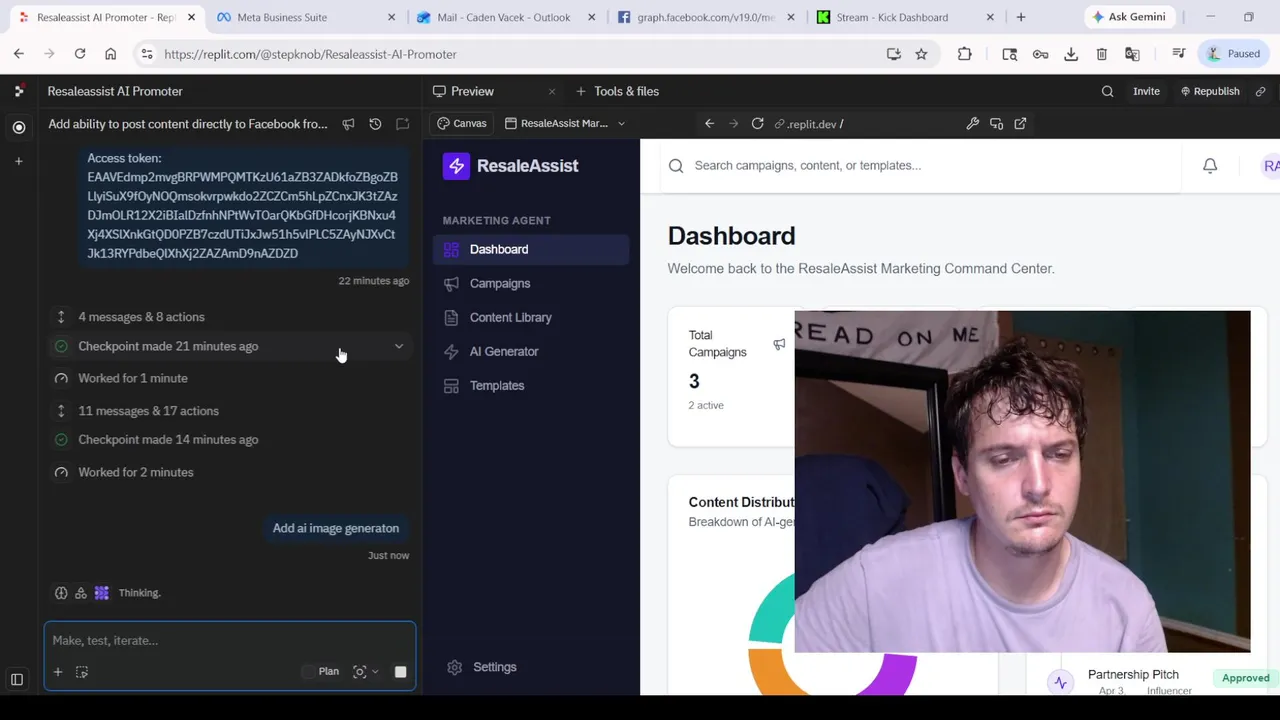This screenshot has height=720, width=1280.
Task: Expand Worked for 2 minutes entry
Action: point(135,472)
